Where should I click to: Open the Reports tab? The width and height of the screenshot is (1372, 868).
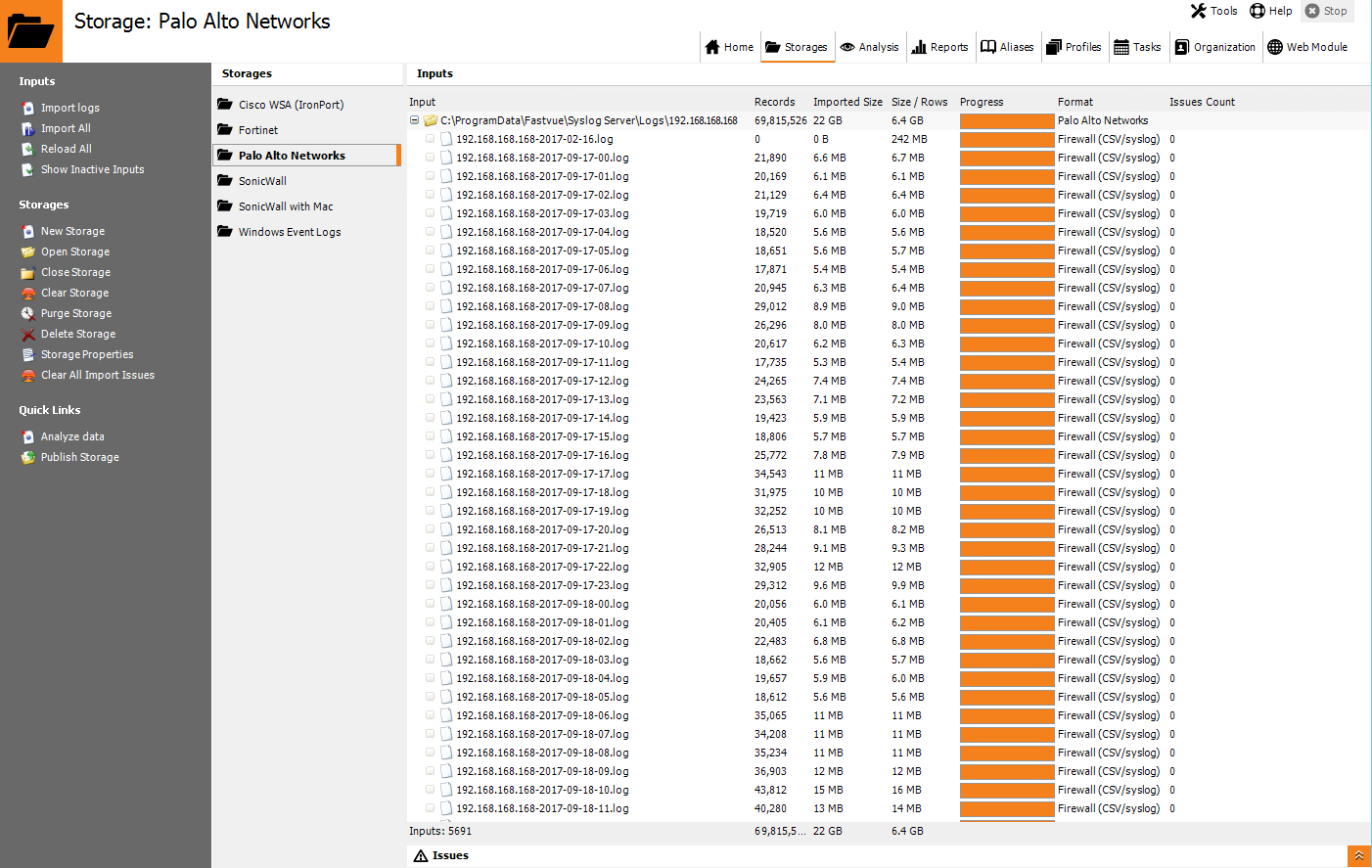(939, 47)
